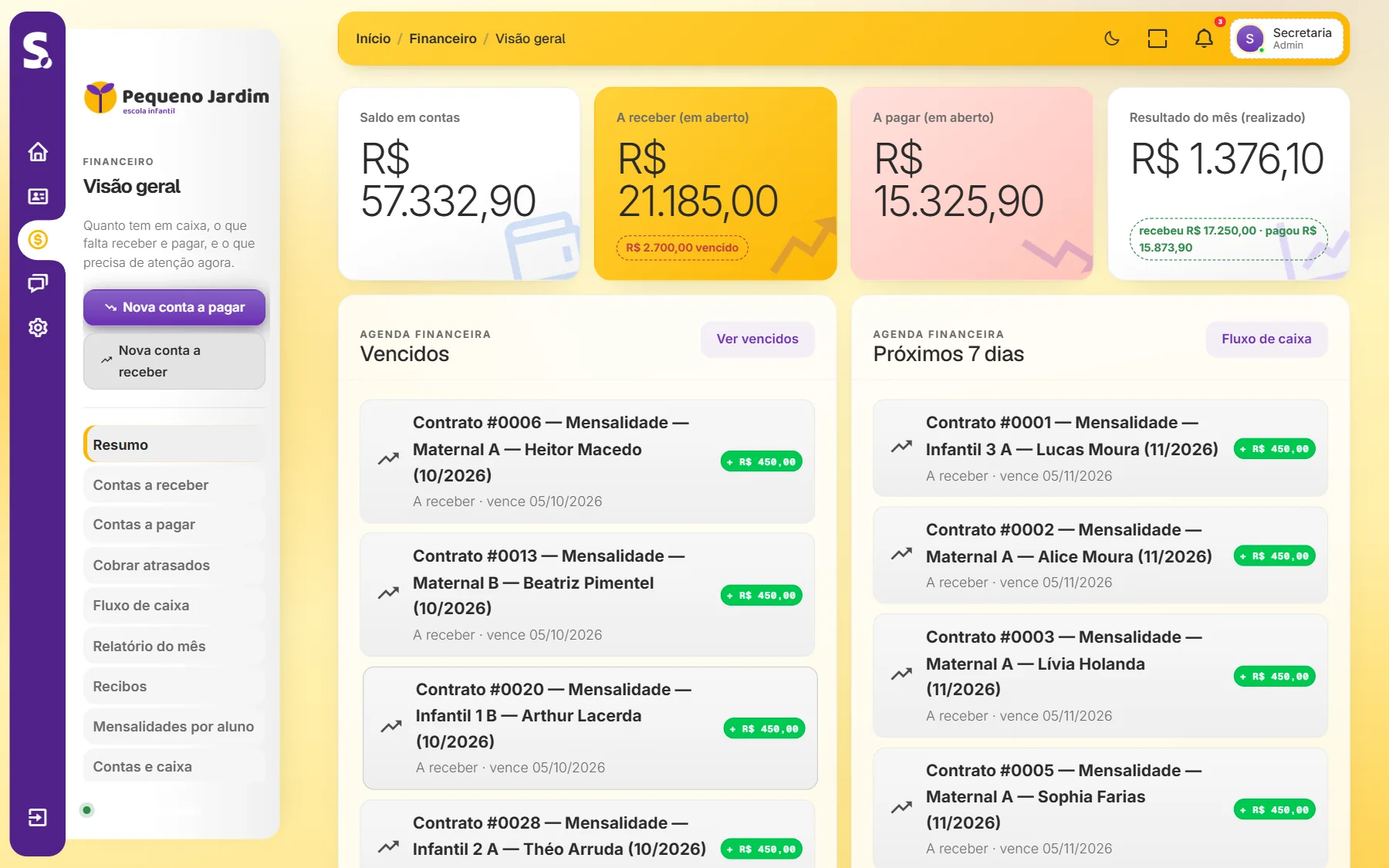The width and height of the screenshot is (1389, 868).
Task: Open Contrato #0002 Alice Moura entry
Action: (1100, 556)
